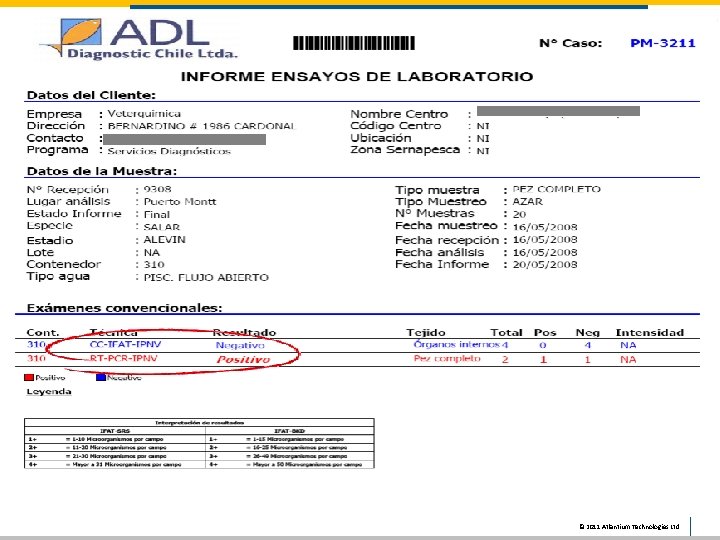Click the Fecha muestreo label

tap(446, 225)
